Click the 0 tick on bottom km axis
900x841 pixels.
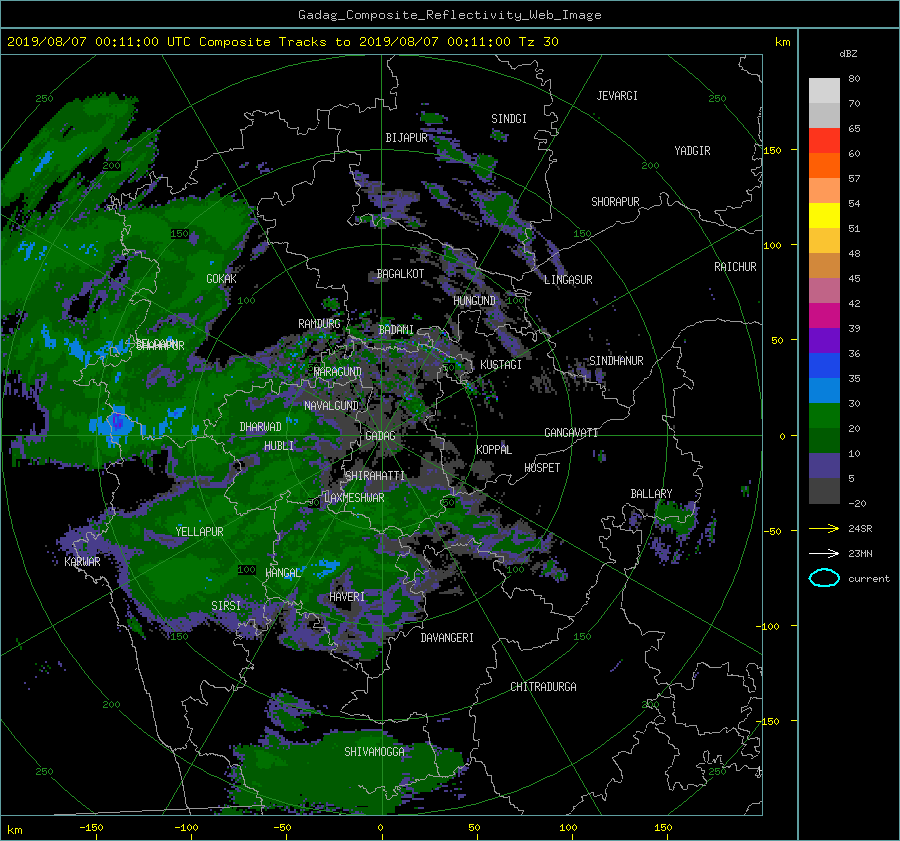point(380,828)
